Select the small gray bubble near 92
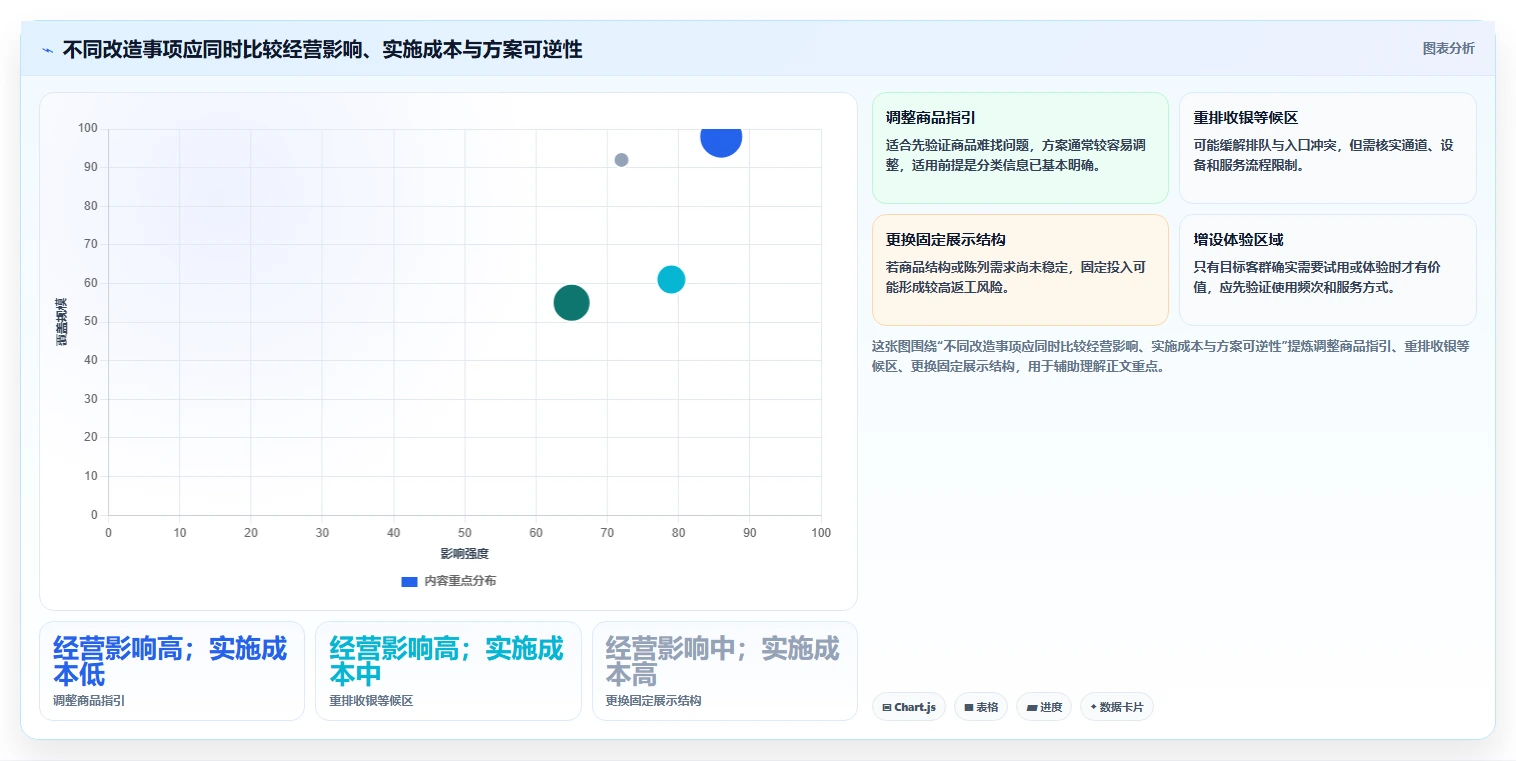The height and width of the screenshot is (761, 1516). pyautogui.click(x=621, y=160)
